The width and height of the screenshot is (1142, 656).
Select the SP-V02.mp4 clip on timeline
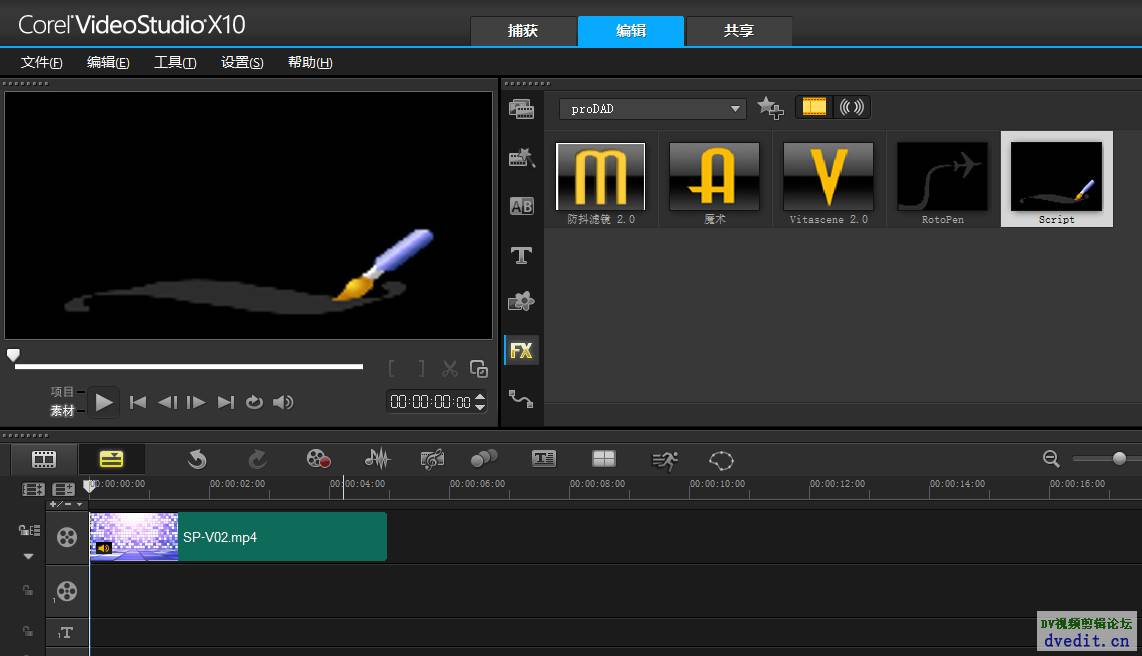pos(280,537)
